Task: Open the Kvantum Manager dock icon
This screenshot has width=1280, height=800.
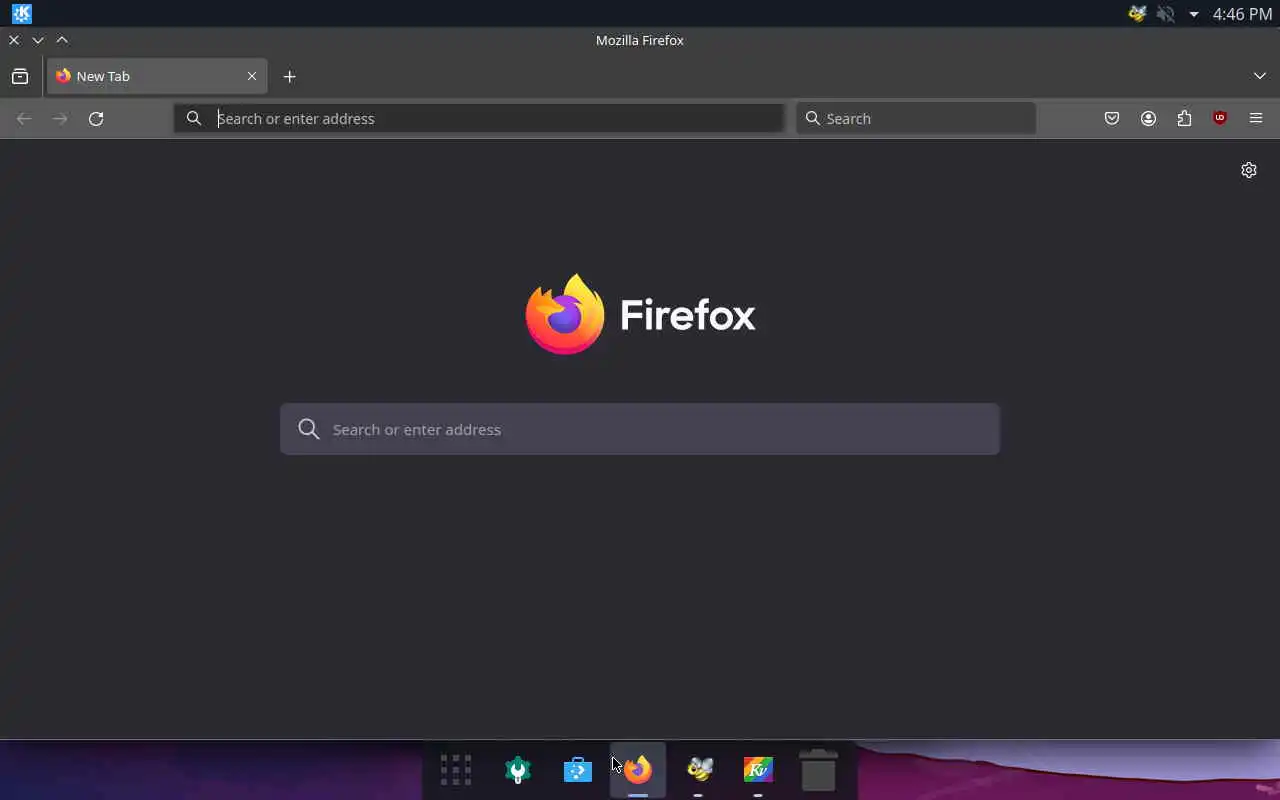Action: [758, 770]
